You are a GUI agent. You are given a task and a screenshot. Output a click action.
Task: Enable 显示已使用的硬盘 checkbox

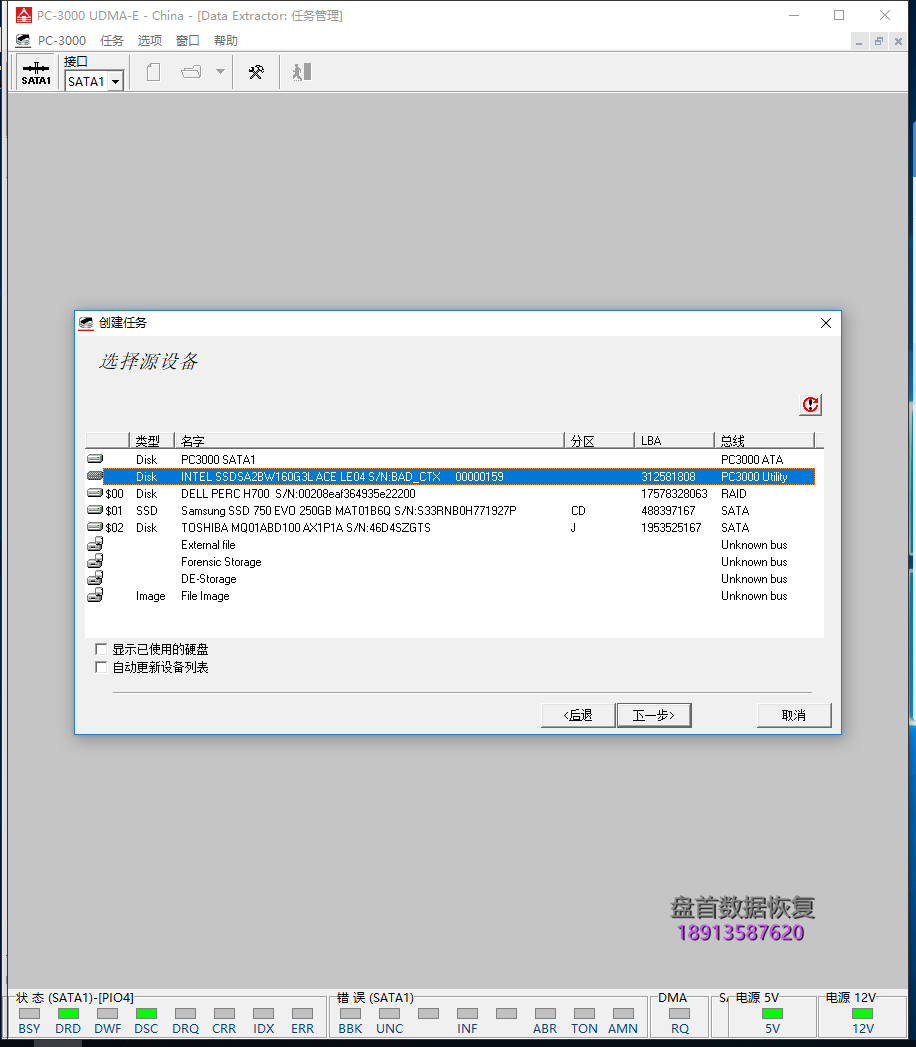[101, 648]
